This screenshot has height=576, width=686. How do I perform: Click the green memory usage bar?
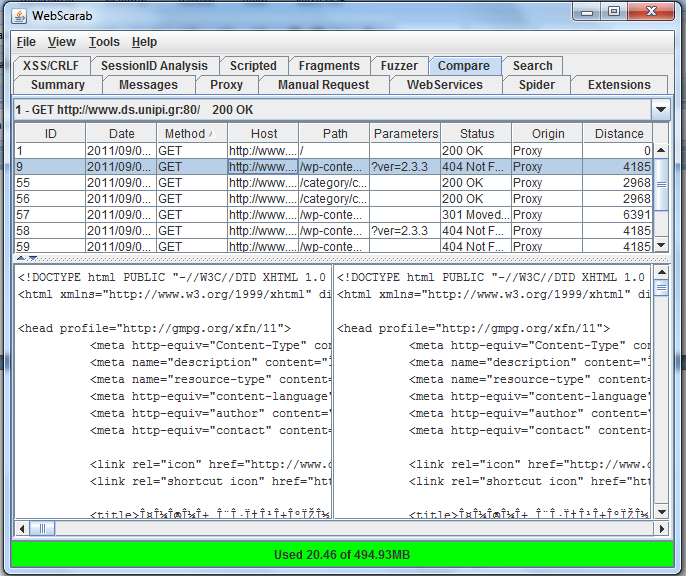click(x=342, y=555)
